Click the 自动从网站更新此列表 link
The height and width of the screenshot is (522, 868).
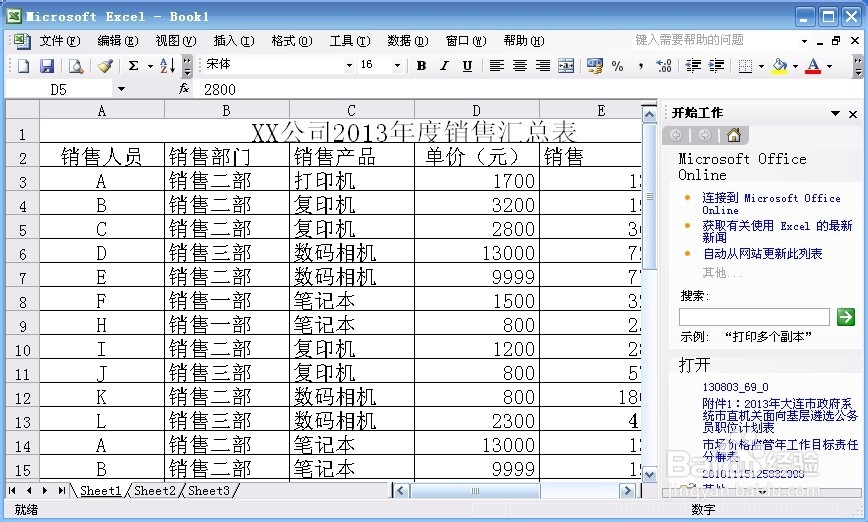[x=762, y=254]
